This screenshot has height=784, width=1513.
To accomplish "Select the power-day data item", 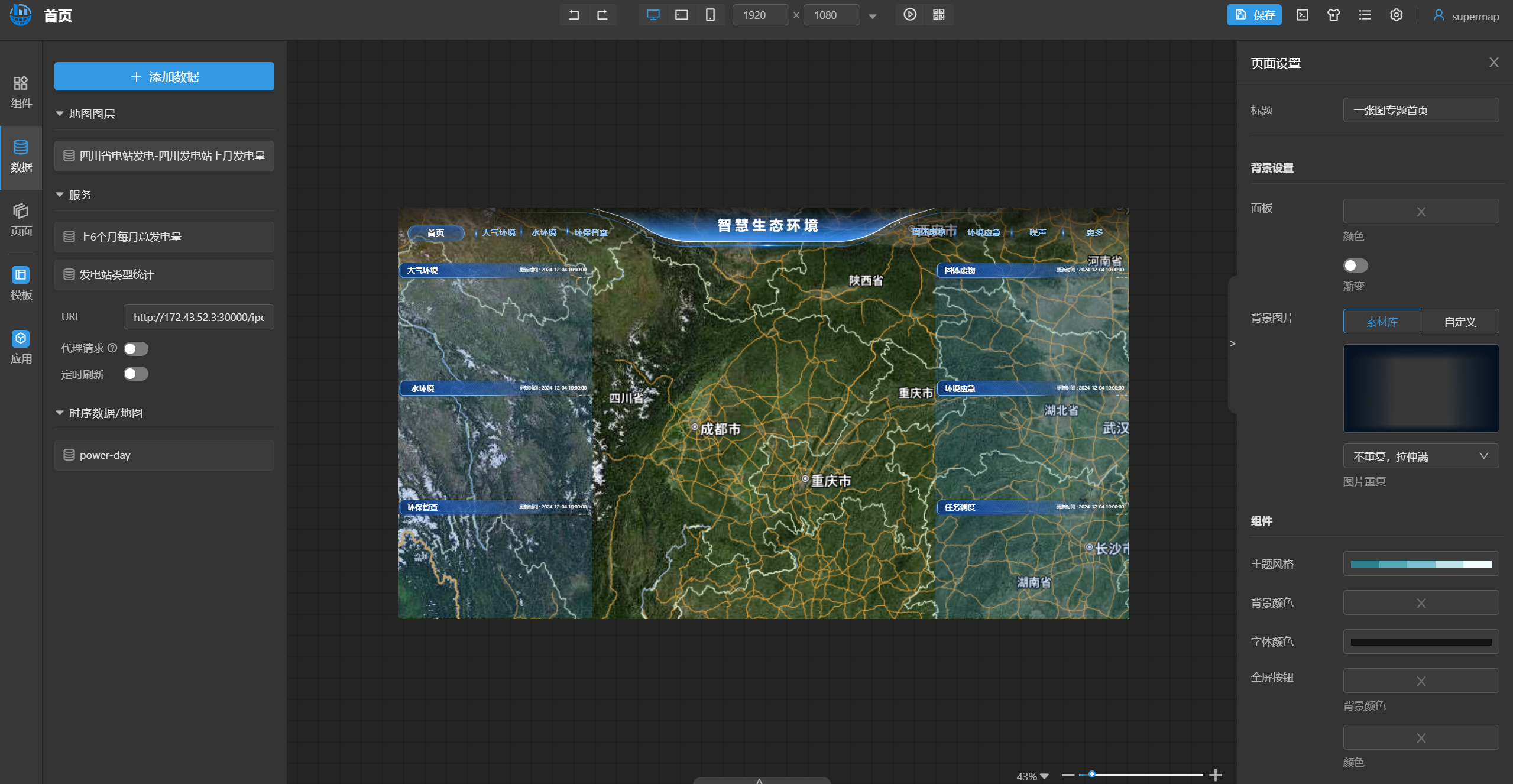I will pos(164,455).
